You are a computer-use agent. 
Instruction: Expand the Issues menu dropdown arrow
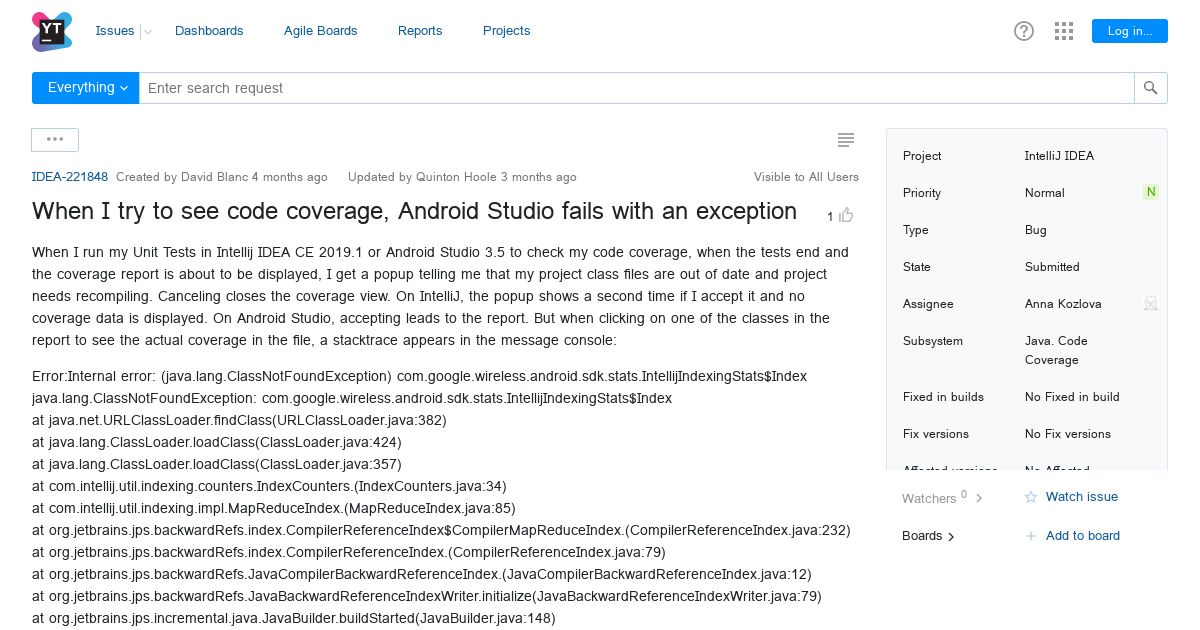147,32
